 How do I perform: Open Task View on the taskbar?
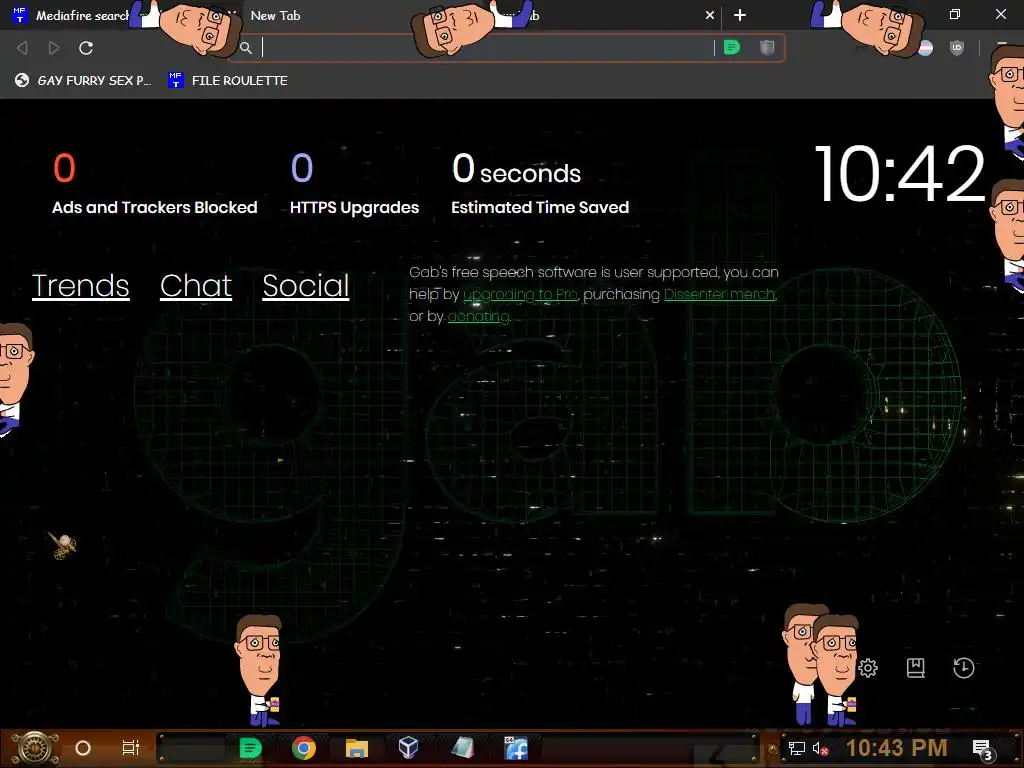131,748
